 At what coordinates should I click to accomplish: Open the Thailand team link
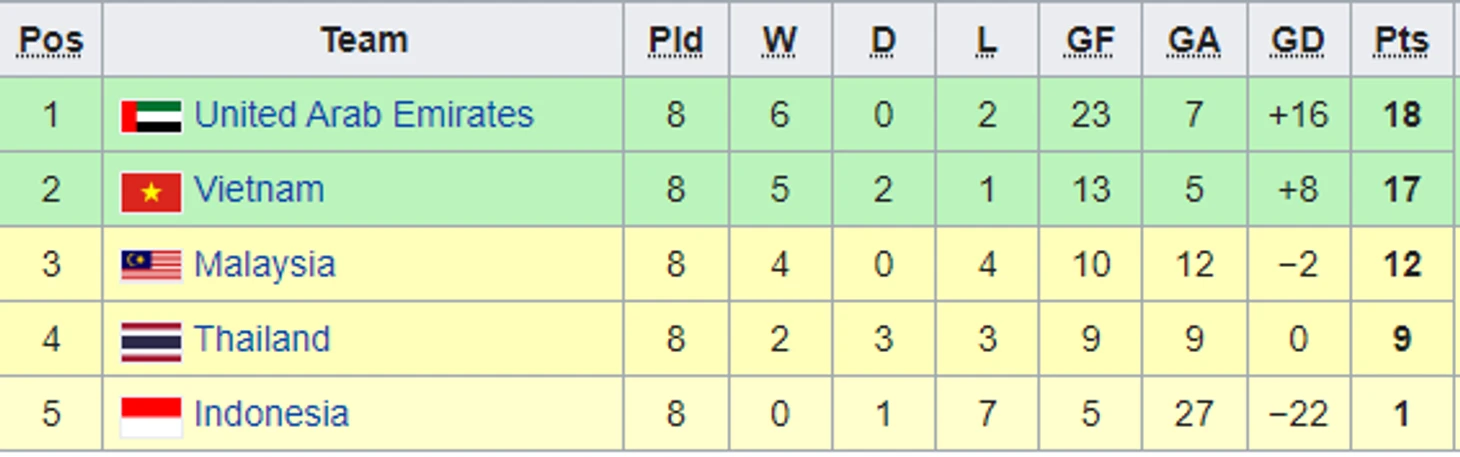261,340
